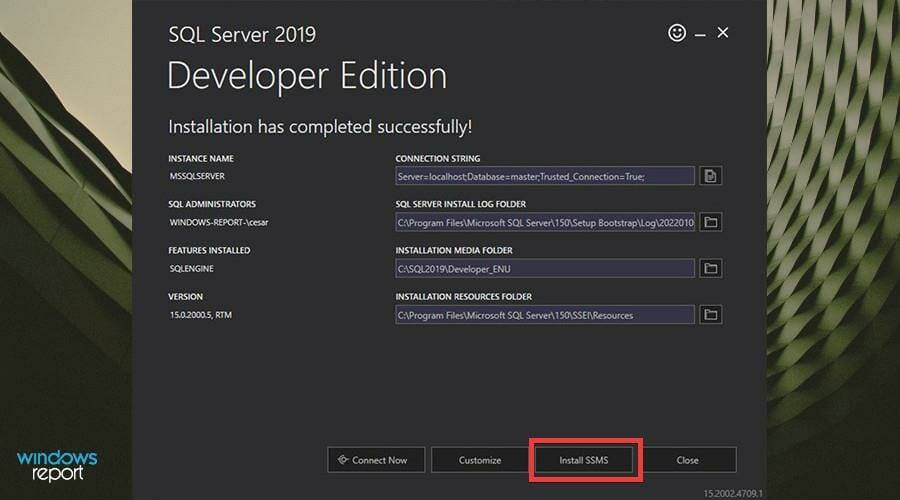The height and width of the screenshot is (500, 900).
Task: Copy the connection string icon
Action: click(711, 176)
